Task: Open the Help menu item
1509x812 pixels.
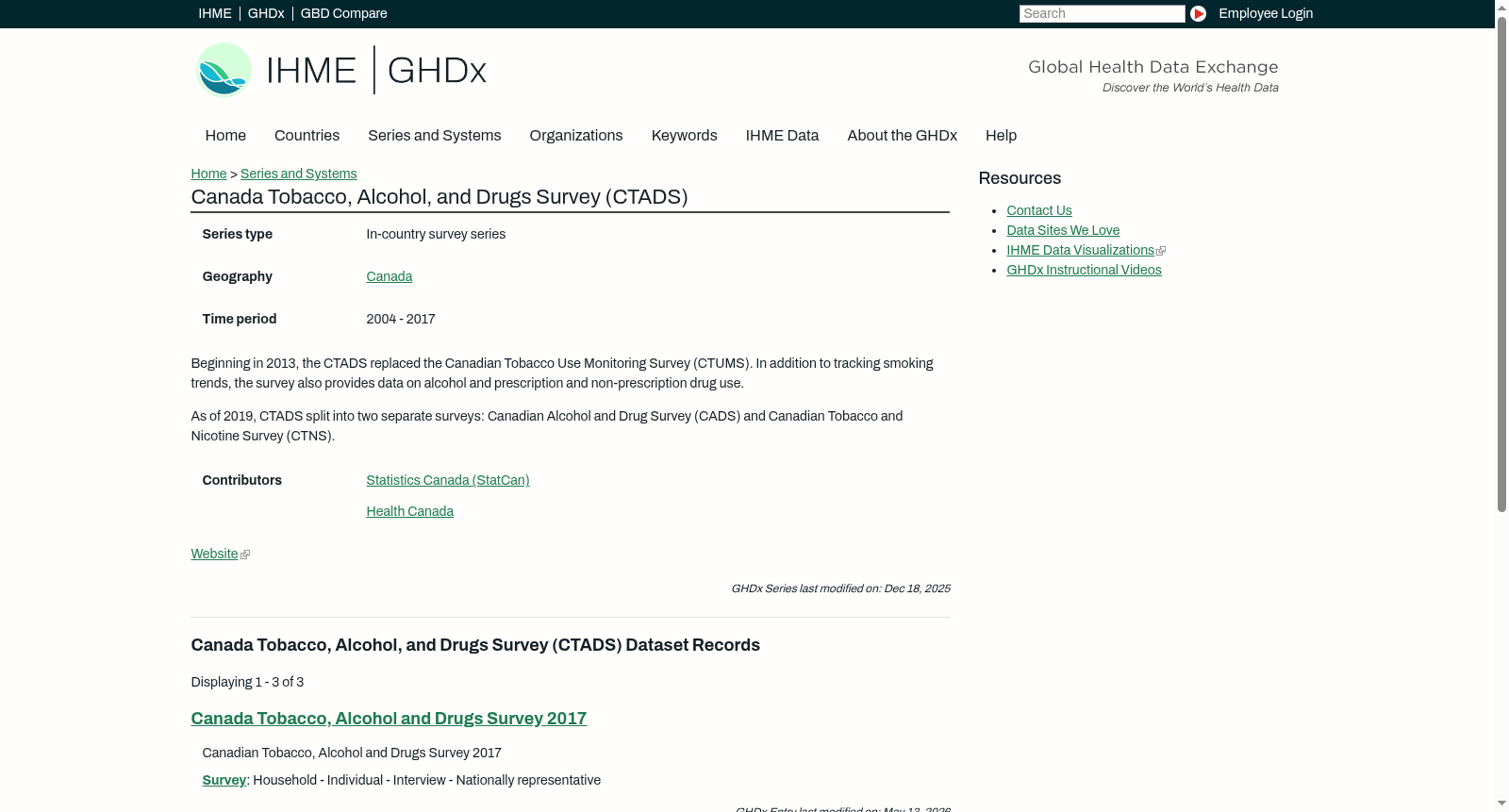Action: [1001, 136]
